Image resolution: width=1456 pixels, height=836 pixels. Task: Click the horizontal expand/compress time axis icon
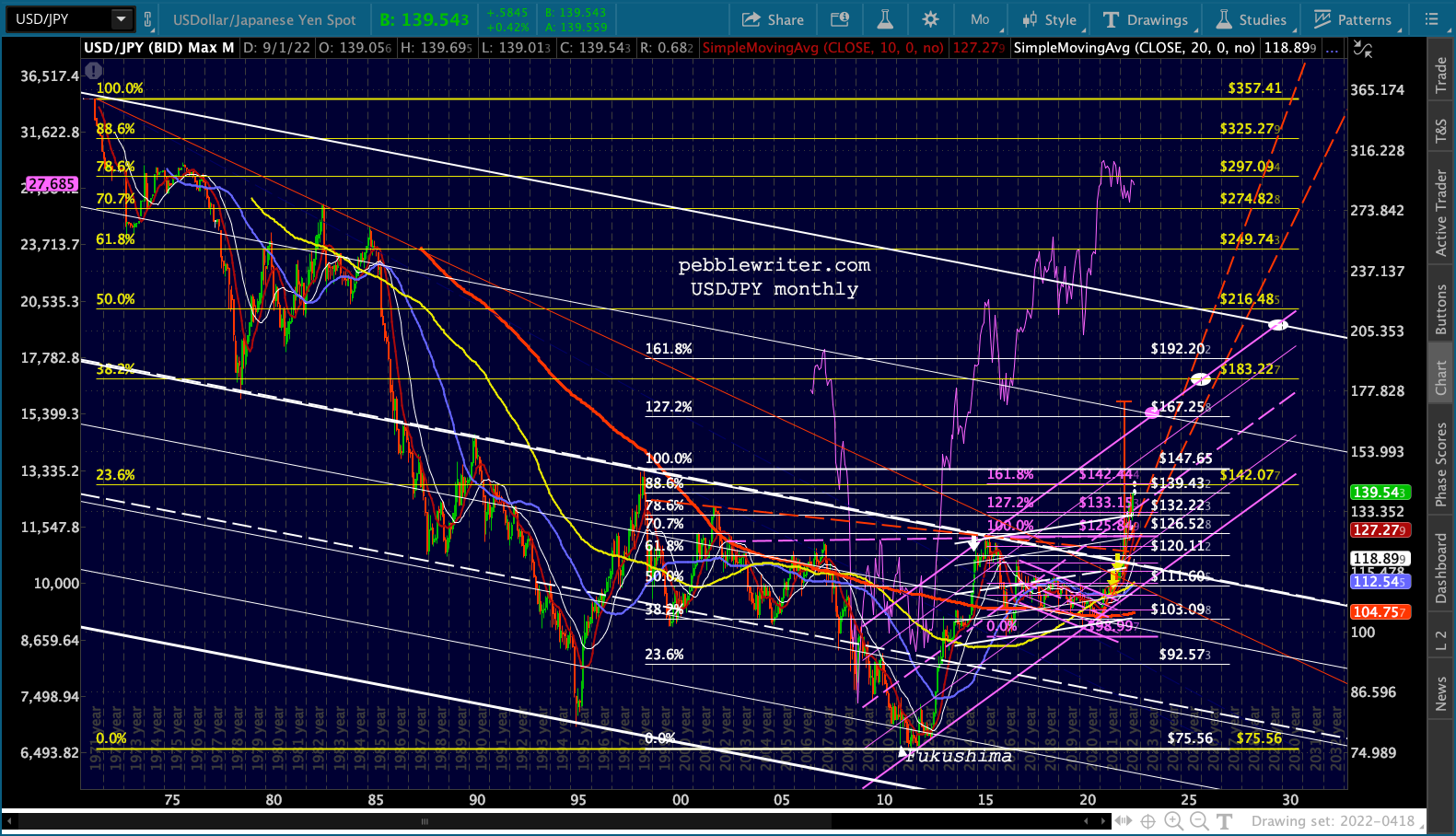(1124, 821)
